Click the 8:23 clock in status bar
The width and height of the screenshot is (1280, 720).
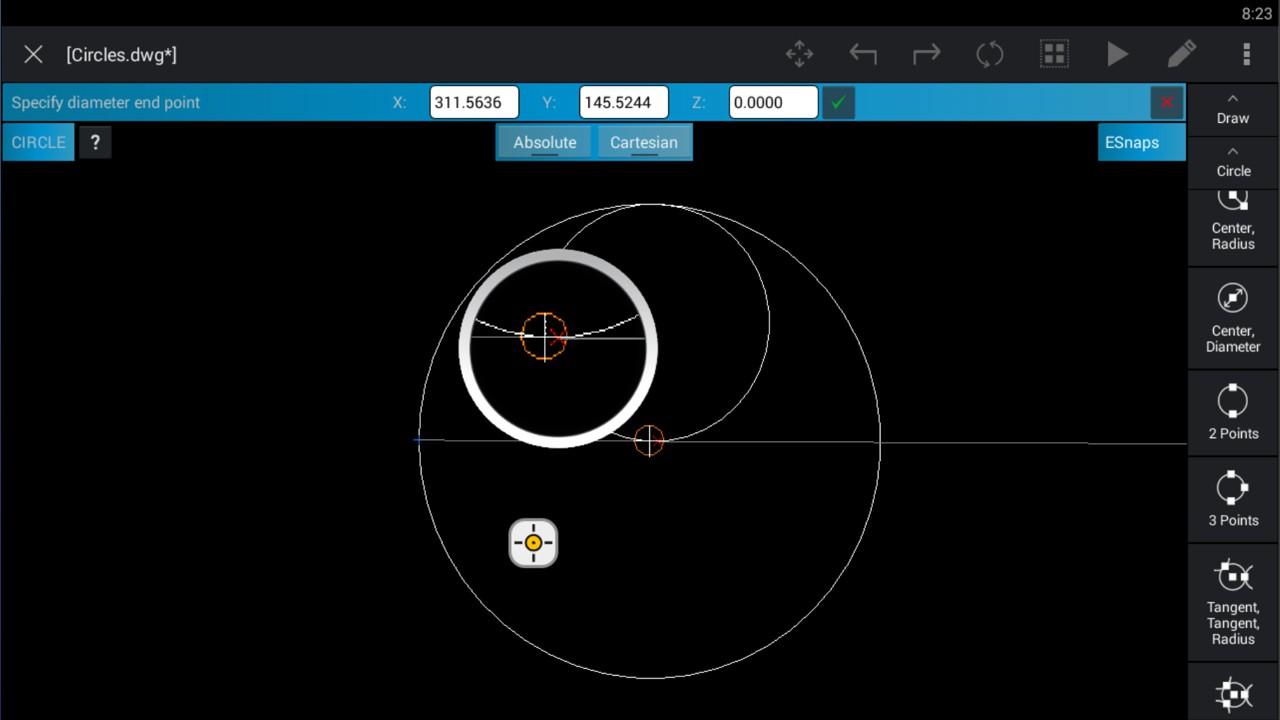coord(1256,14)
